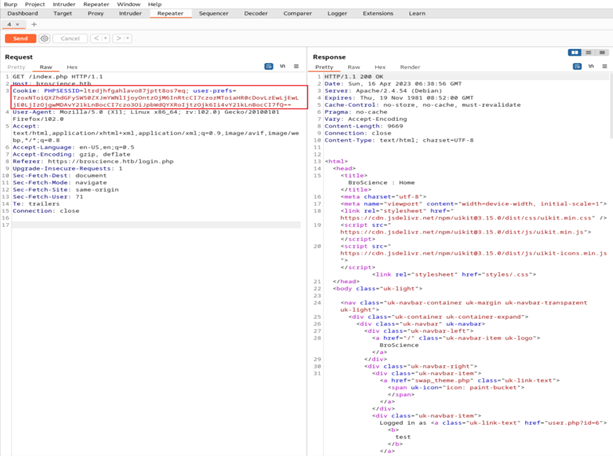Image resolution: width=613 pixels, height=456 pixels.
Task: Switch to the Proxy tab
Action: (96, 13)
